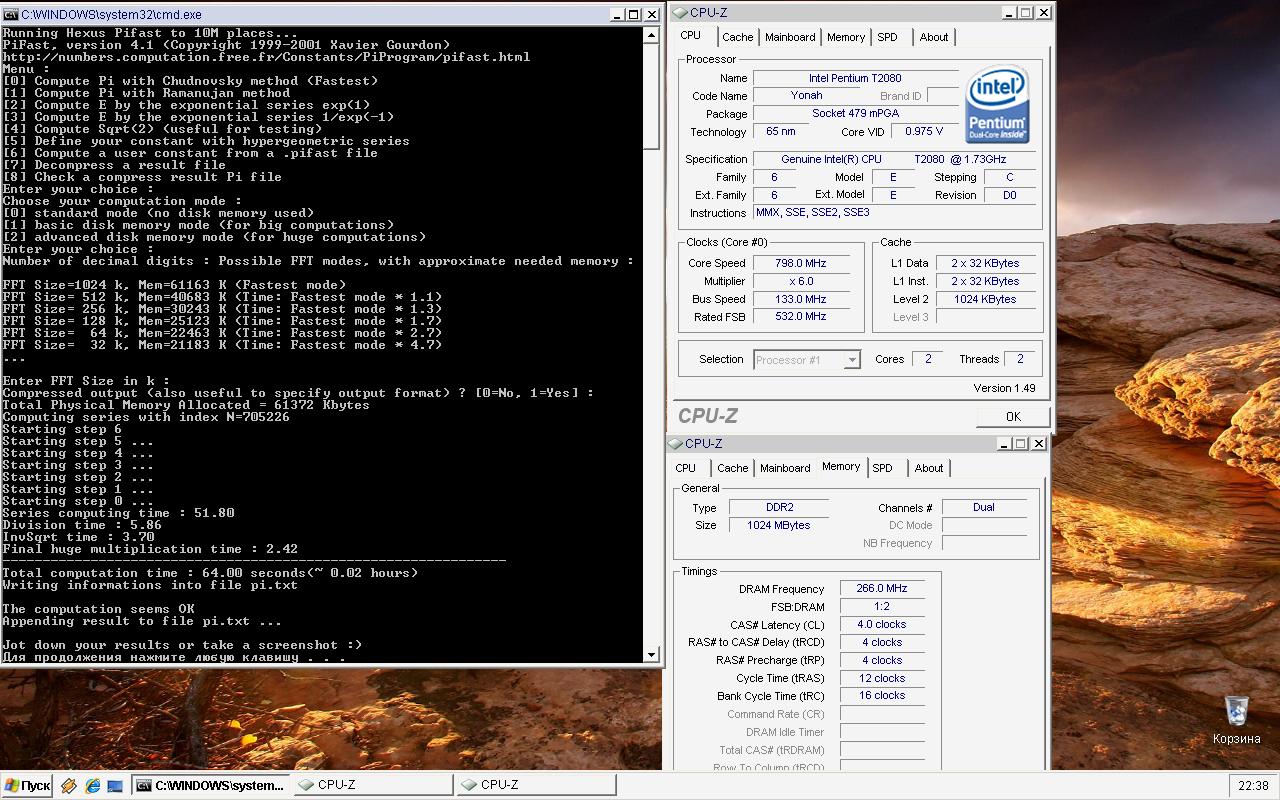Screen dimensions: 1280x800
Task: Click the cmd scrollbar up arrow
Action: [652, 35]
